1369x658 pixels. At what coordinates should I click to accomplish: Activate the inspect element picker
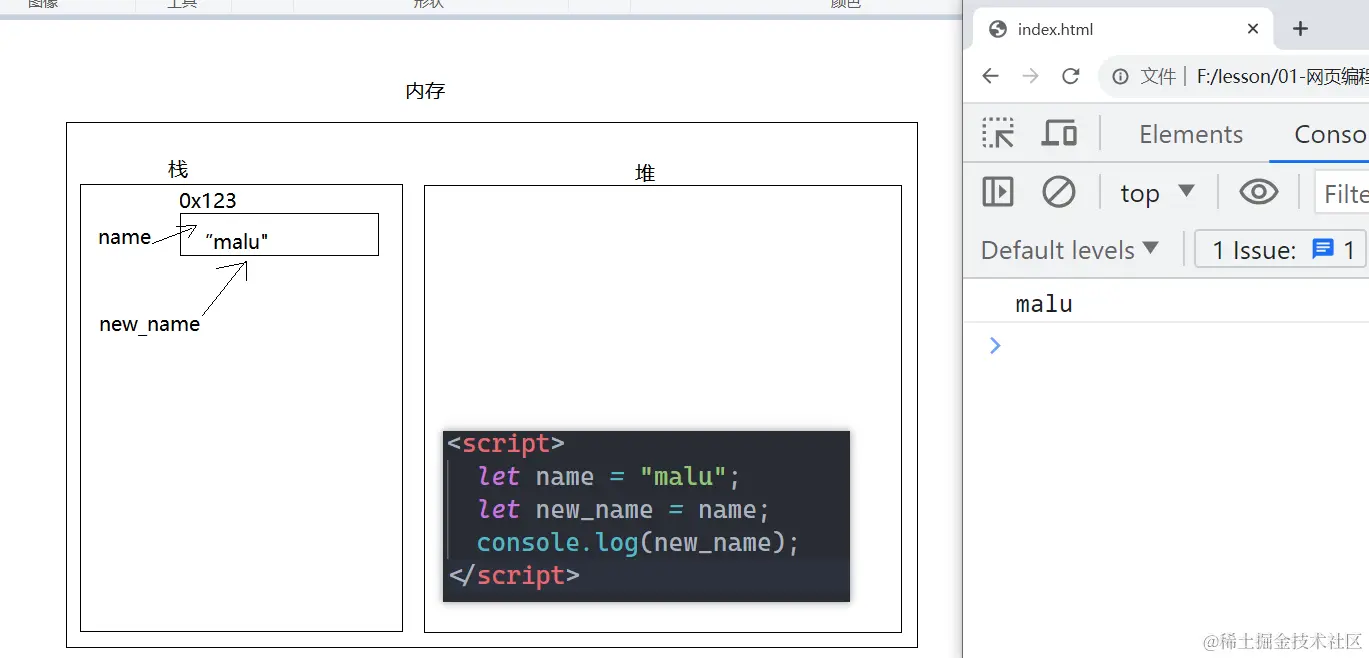point(998,133)
